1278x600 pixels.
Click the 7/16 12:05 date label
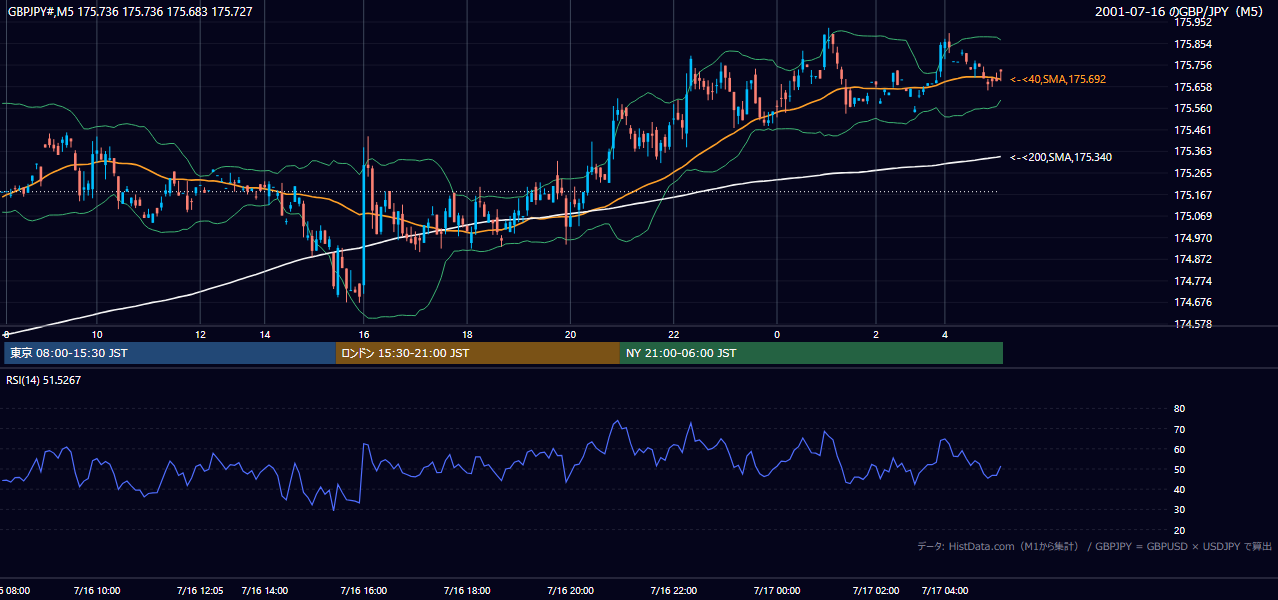coord(200,591)
